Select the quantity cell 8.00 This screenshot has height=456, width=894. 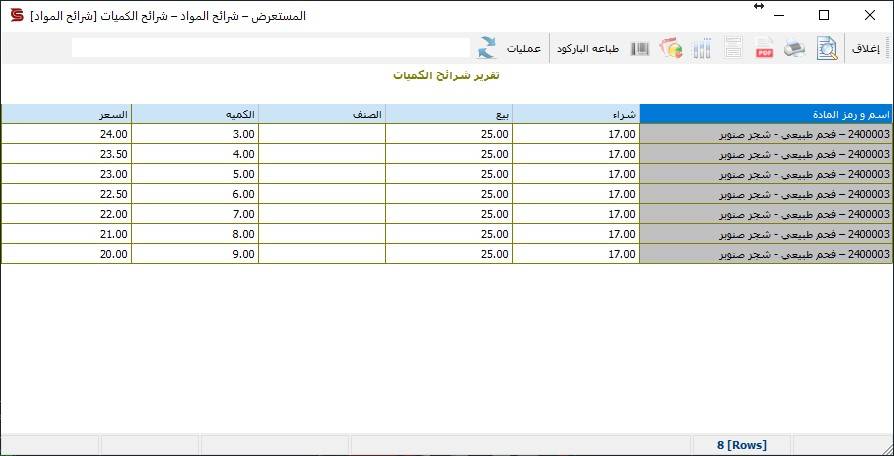(x=195, y=234)
